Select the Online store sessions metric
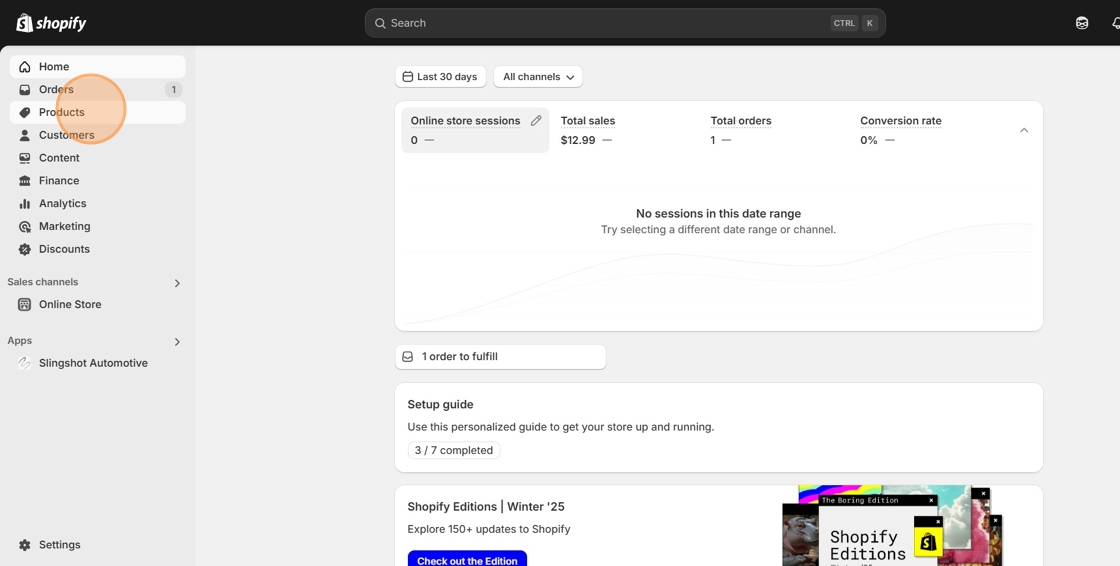 pyautogui.click(x=475, y=130)
